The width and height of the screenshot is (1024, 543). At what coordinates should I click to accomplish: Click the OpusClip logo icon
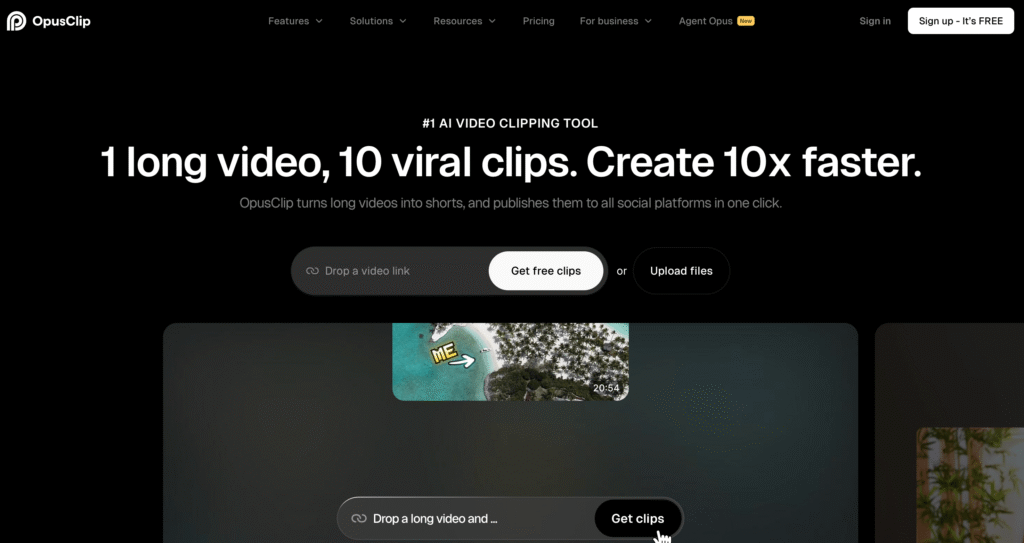coord(16,21)
